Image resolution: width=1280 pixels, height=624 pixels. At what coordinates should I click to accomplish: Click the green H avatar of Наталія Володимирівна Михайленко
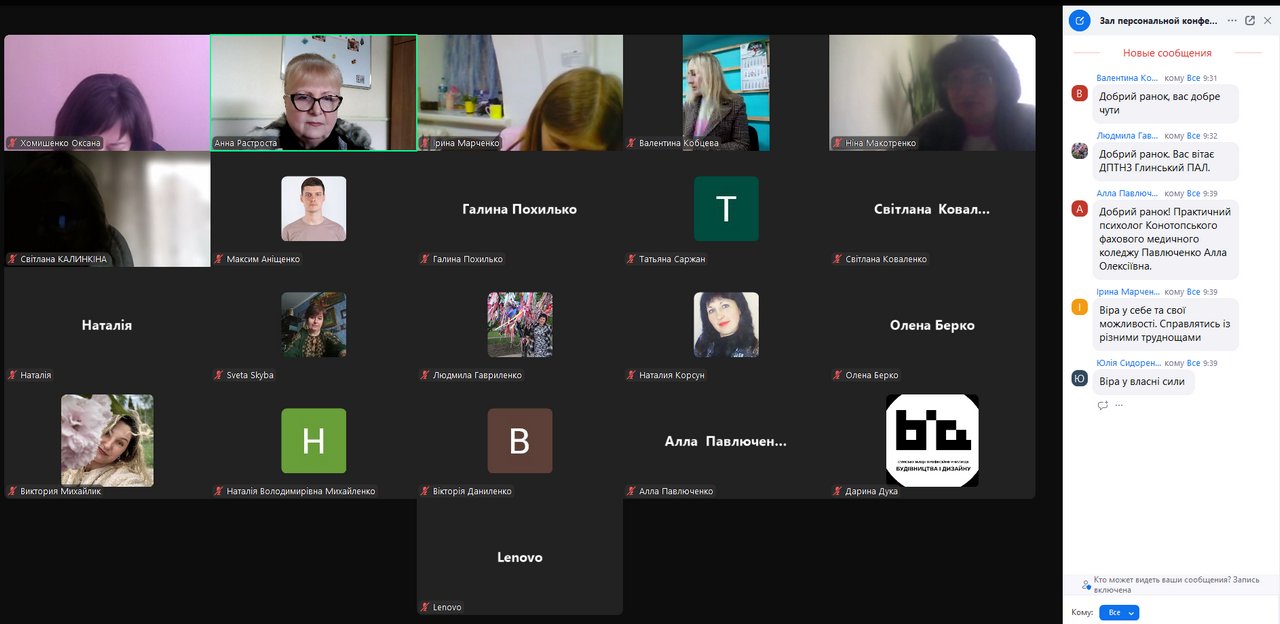(314, 441)
